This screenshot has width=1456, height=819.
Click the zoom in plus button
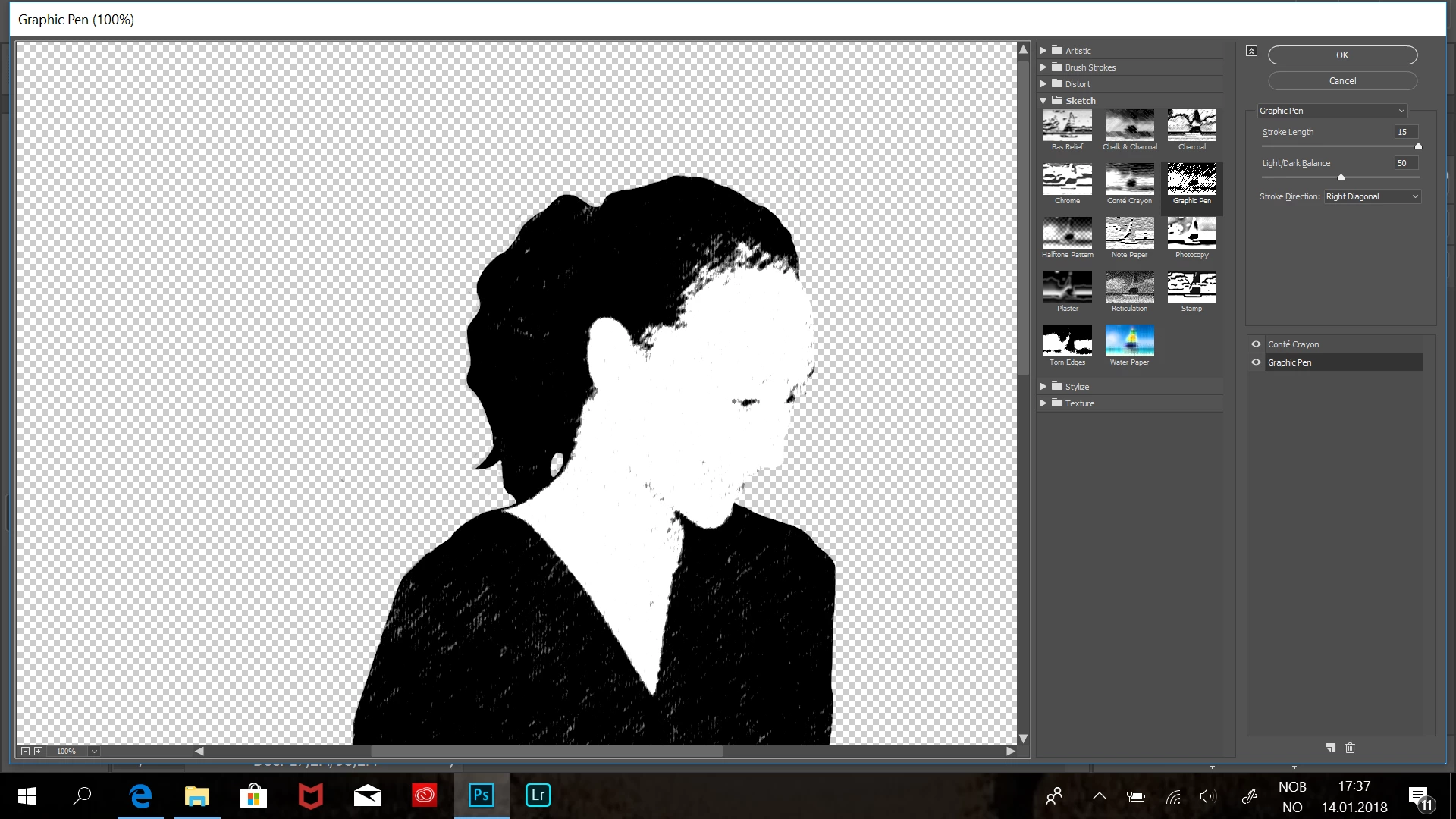pyautogui.click(x=39, y=751)
